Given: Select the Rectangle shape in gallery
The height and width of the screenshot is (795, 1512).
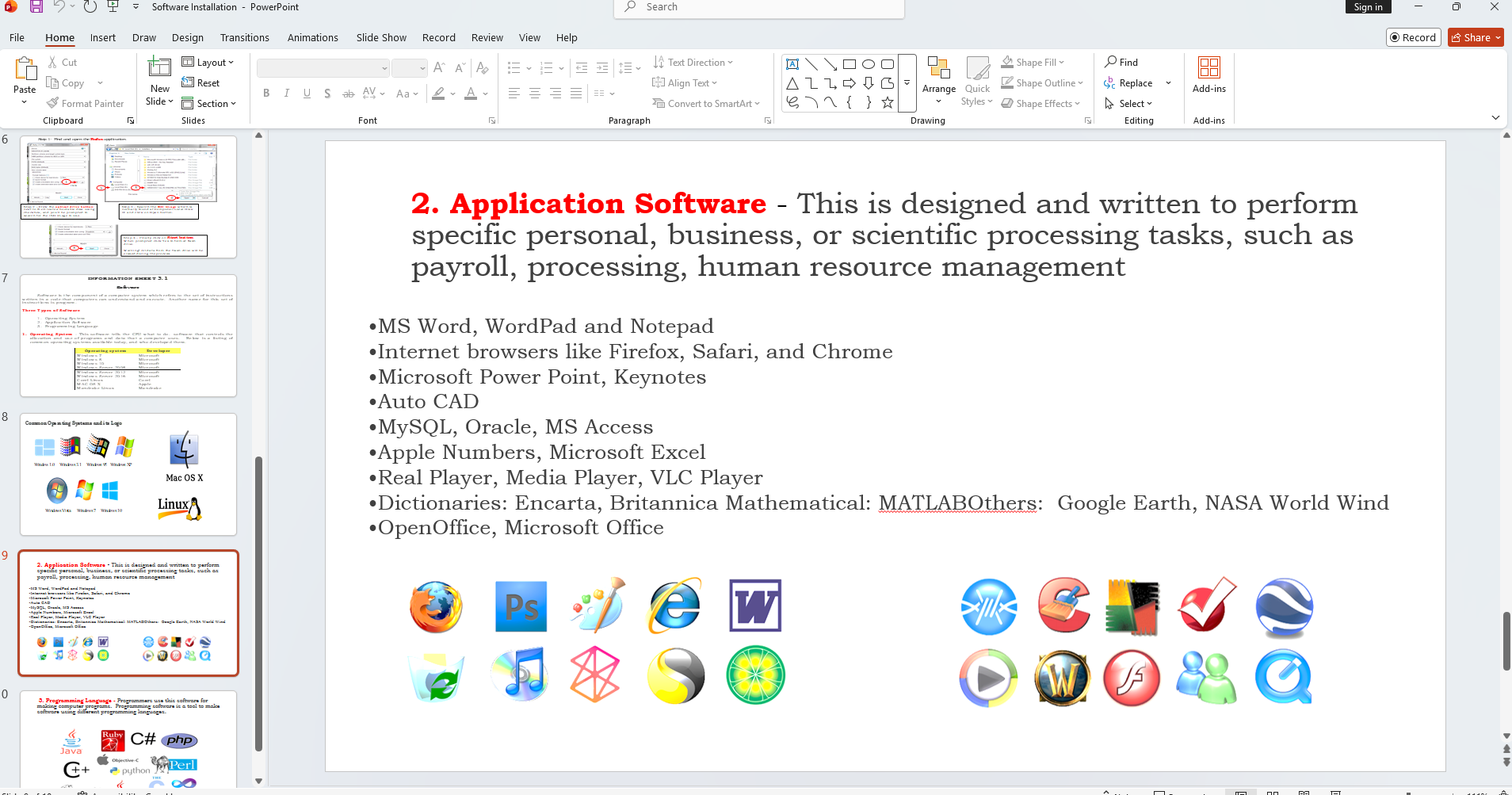Looking at the screenshot, I should [850, 64].
